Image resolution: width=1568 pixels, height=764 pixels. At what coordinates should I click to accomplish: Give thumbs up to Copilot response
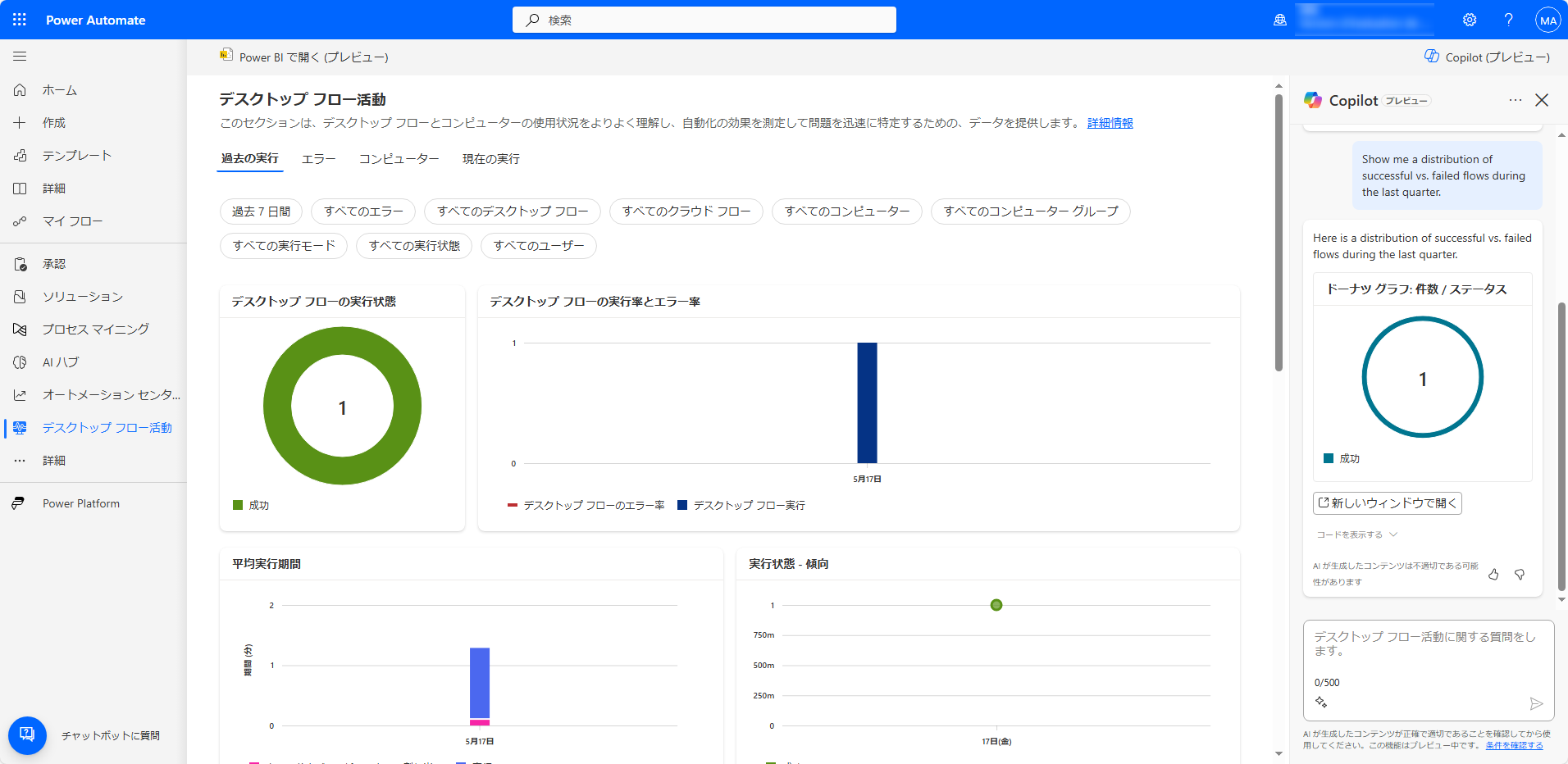(1493, 575)
